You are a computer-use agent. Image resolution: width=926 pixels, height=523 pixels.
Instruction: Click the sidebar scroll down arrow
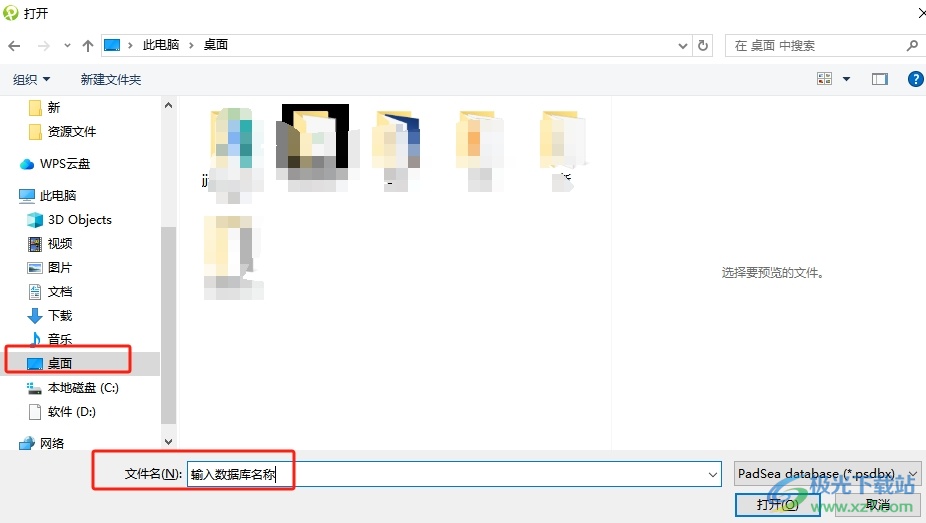pos(168,442)
